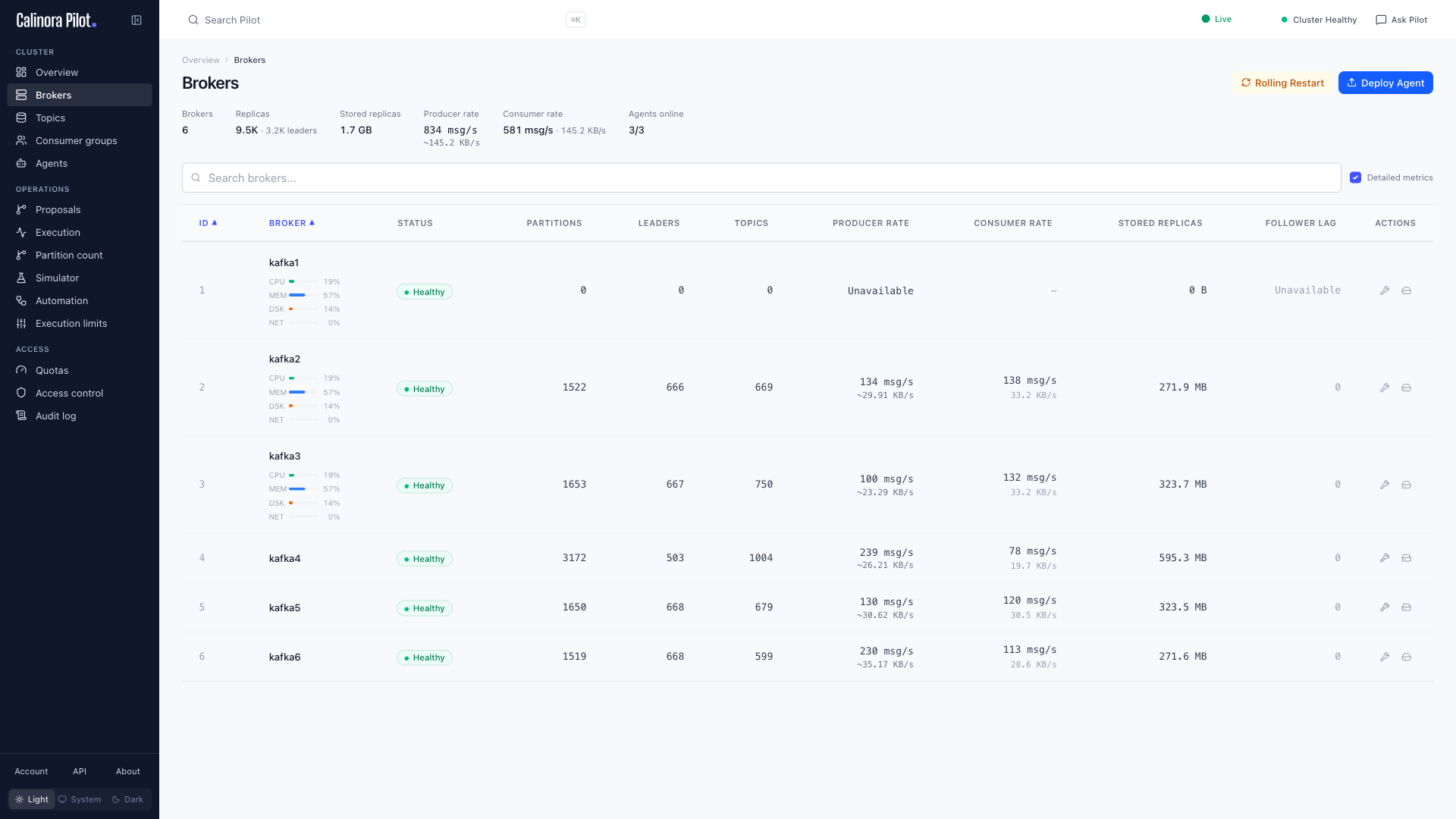Click wrench icon for kafka4 row
The height and width of the screenshot is (819, 1456).
point(1385,558)
